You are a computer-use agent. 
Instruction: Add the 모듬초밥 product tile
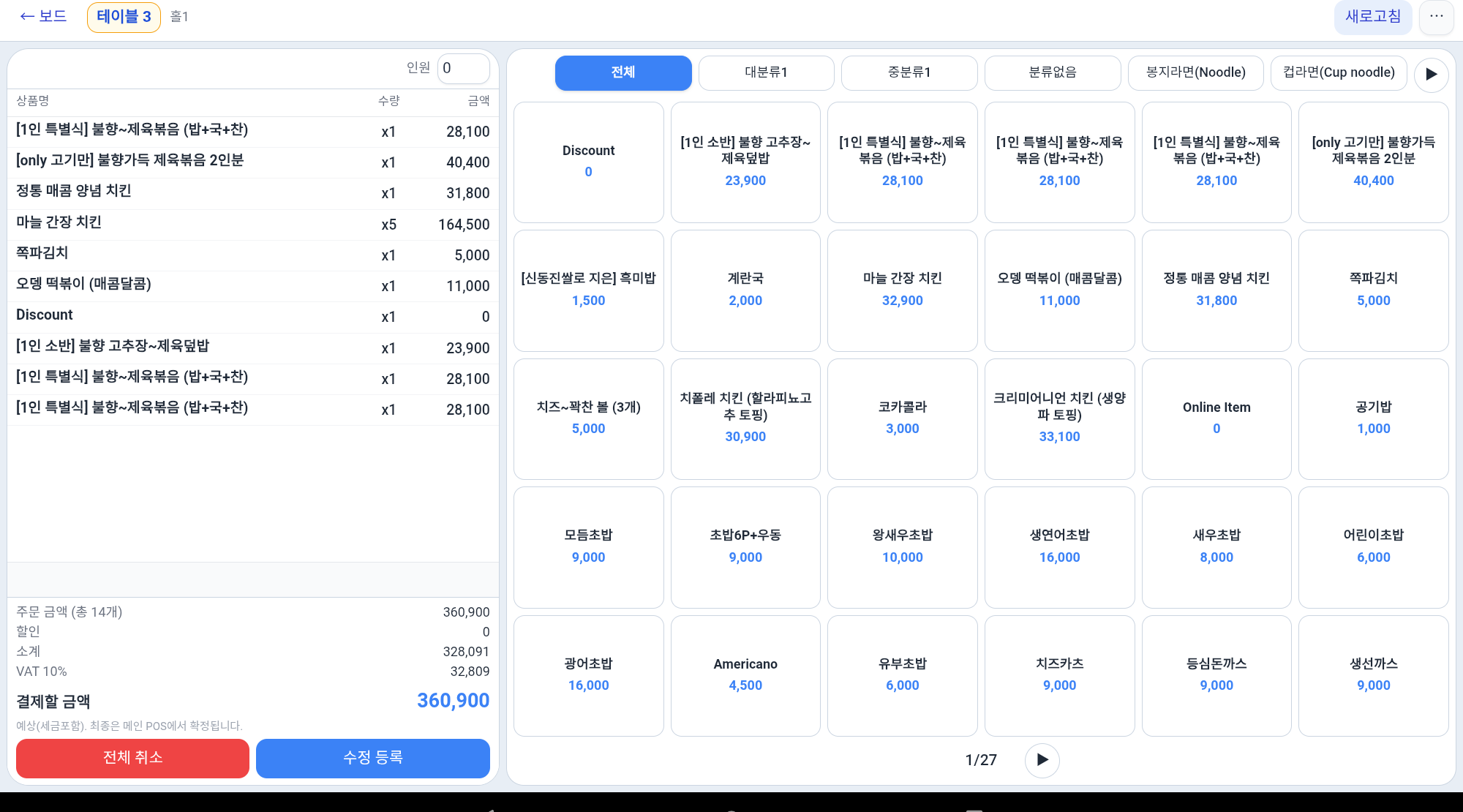pyautogui.click(x=588, y=547)
